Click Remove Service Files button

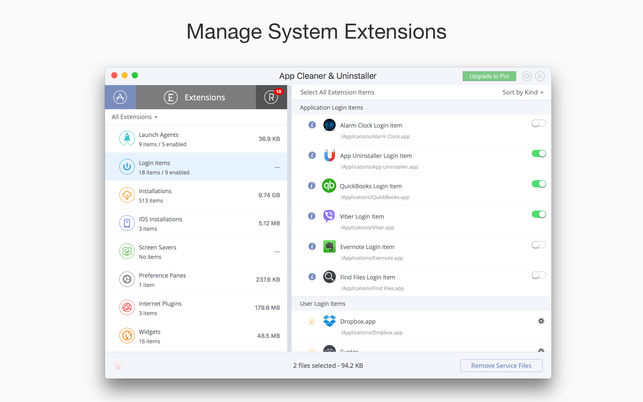click(x=501, y=365)
